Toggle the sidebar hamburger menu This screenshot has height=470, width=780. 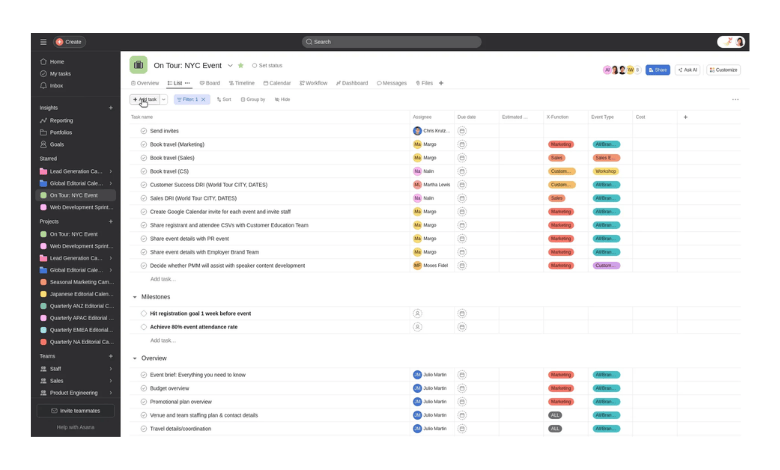coord(43,42)
